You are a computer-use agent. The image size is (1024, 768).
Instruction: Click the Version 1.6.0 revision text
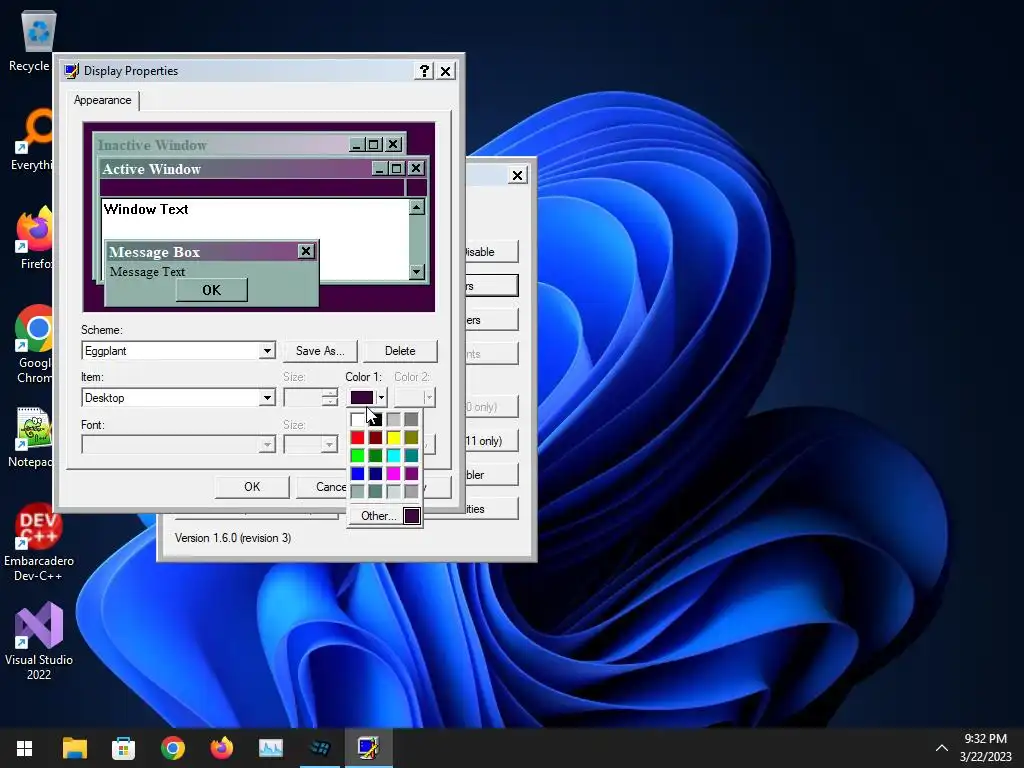point(232,538)
